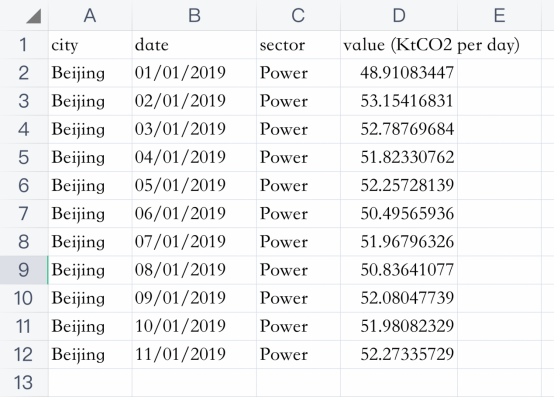This screenshot has height=397, width=554.
Task: Select value cell 51.82330762
Action: coord(399,158)
